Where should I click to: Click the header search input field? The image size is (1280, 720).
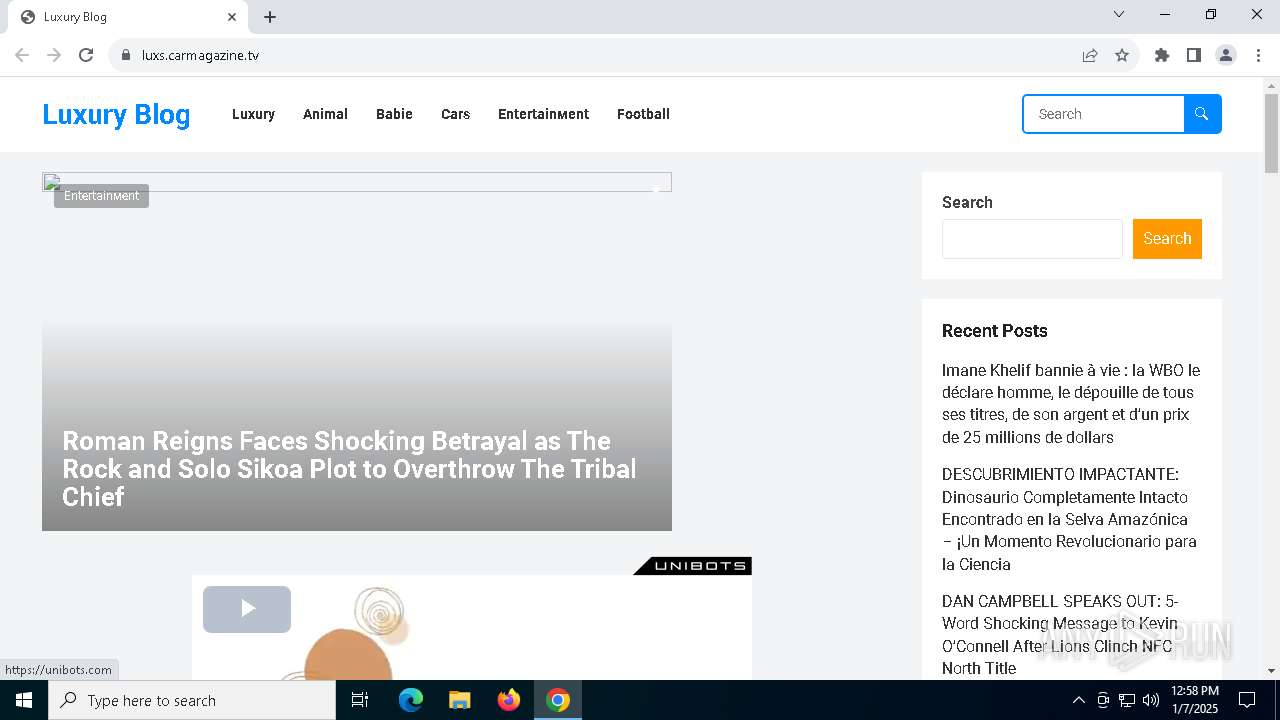pos(1104,114)
